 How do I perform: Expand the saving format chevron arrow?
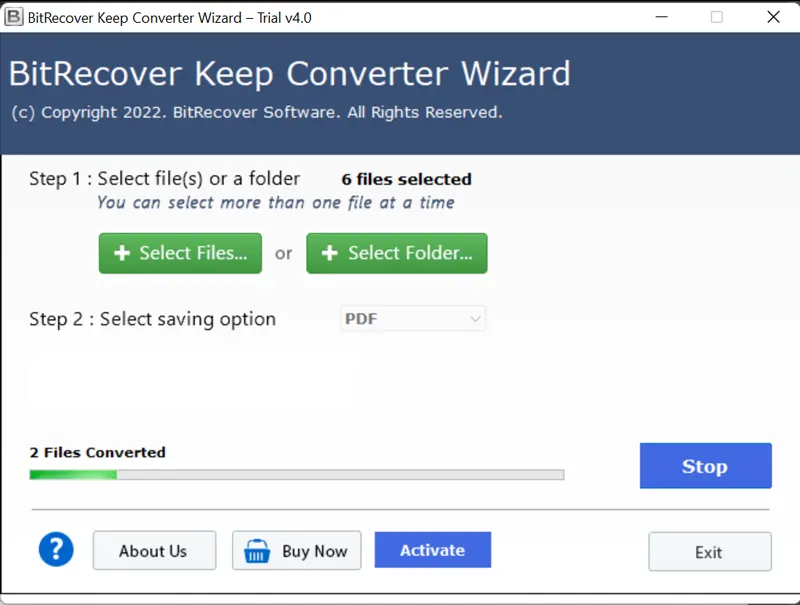[x=475, y=319]
